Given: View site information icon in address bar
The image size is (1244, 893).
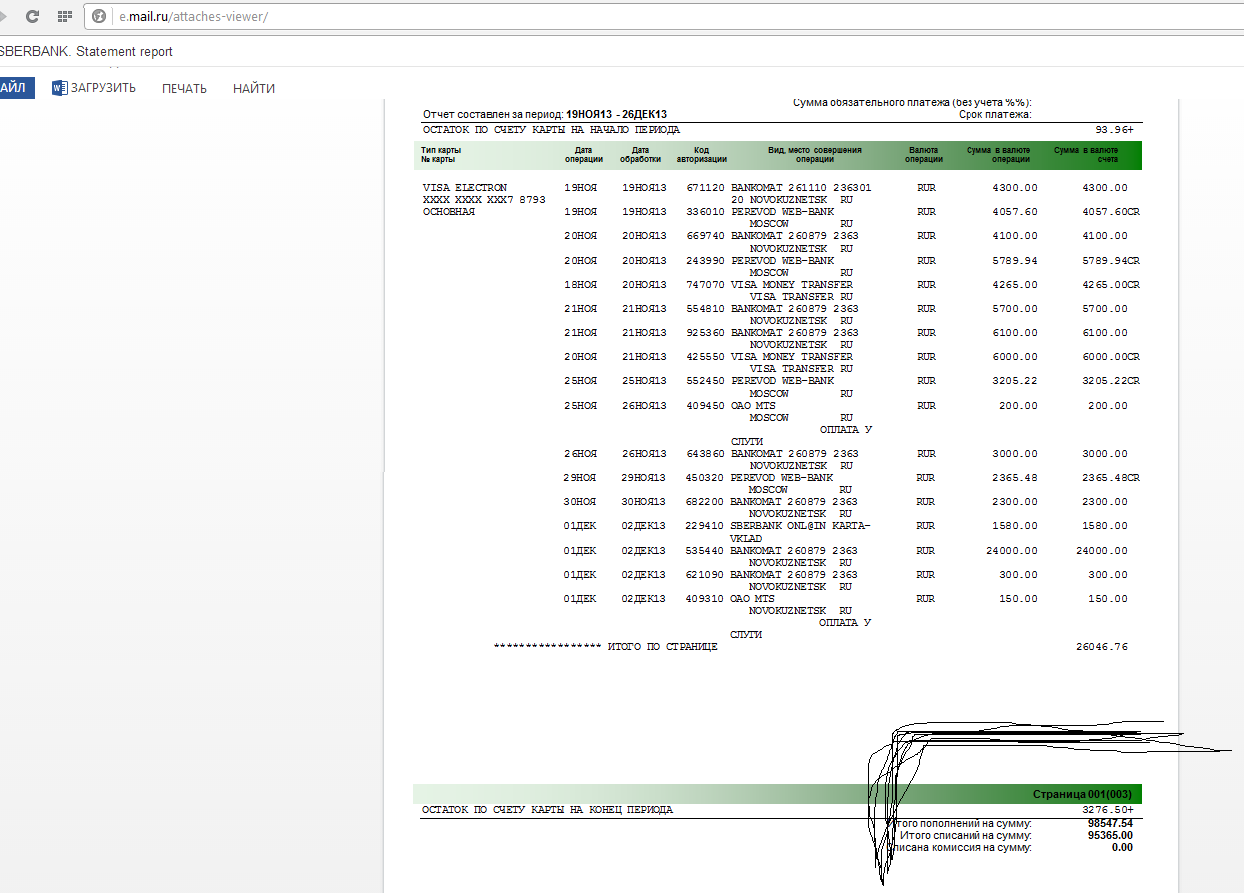Looking at the screenshot, I should click(100, 17).
